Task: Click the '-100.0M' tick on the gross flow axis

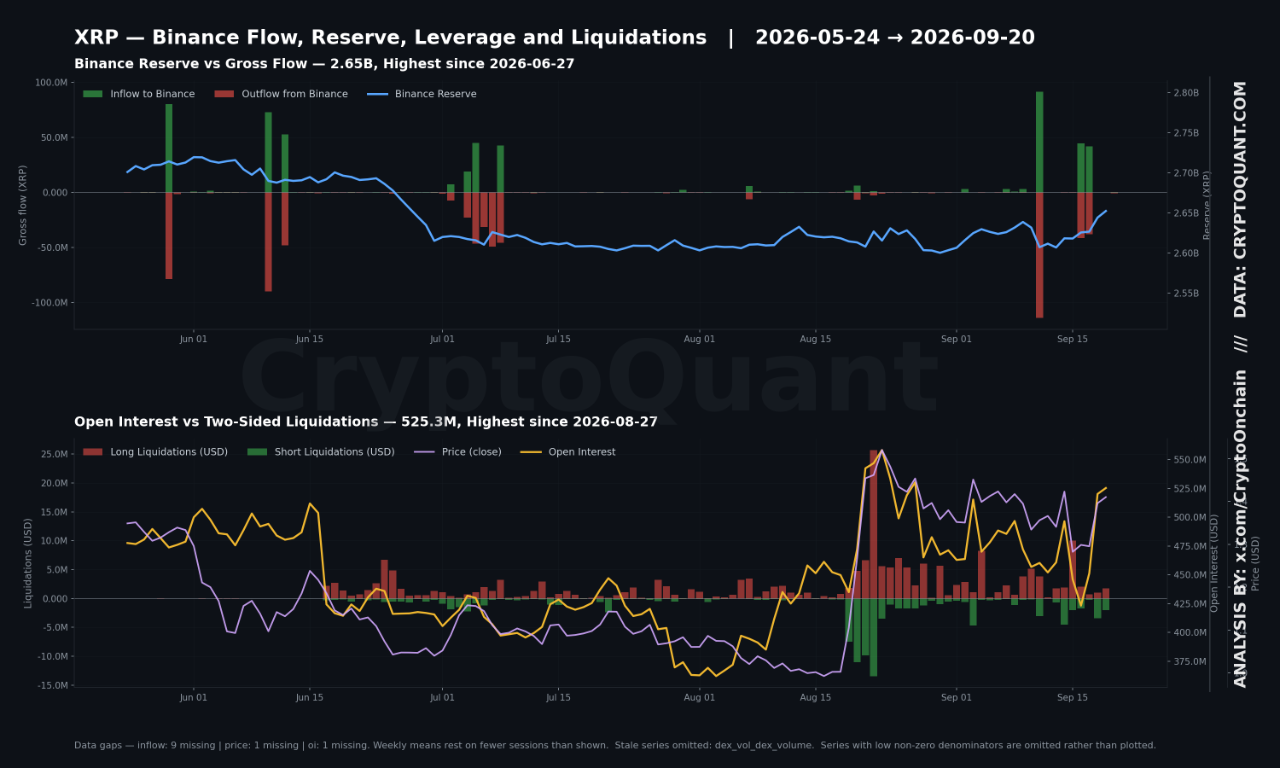Action: 48,302
